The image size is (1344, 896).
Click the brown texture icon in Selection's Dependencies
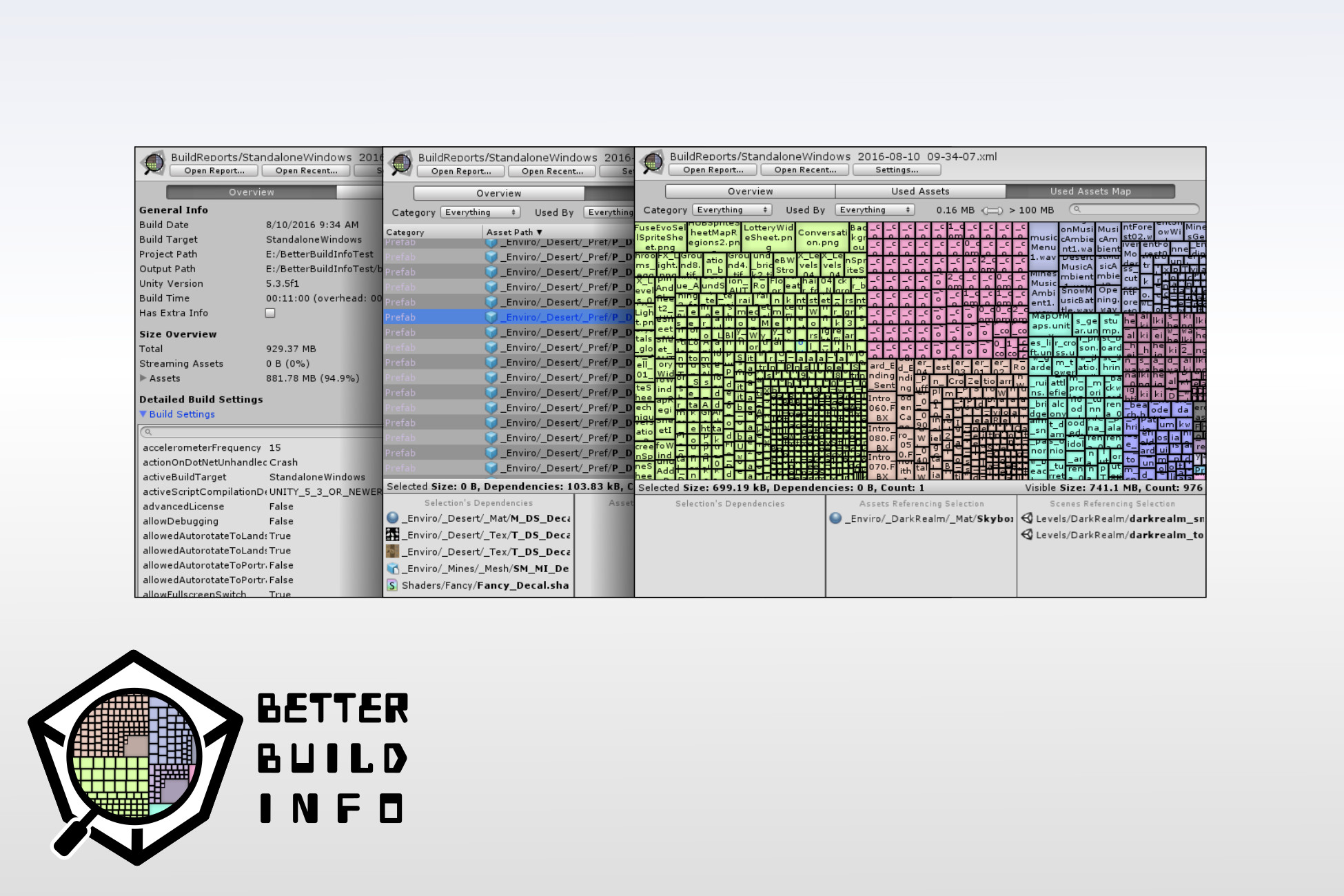tap(393, 551)
